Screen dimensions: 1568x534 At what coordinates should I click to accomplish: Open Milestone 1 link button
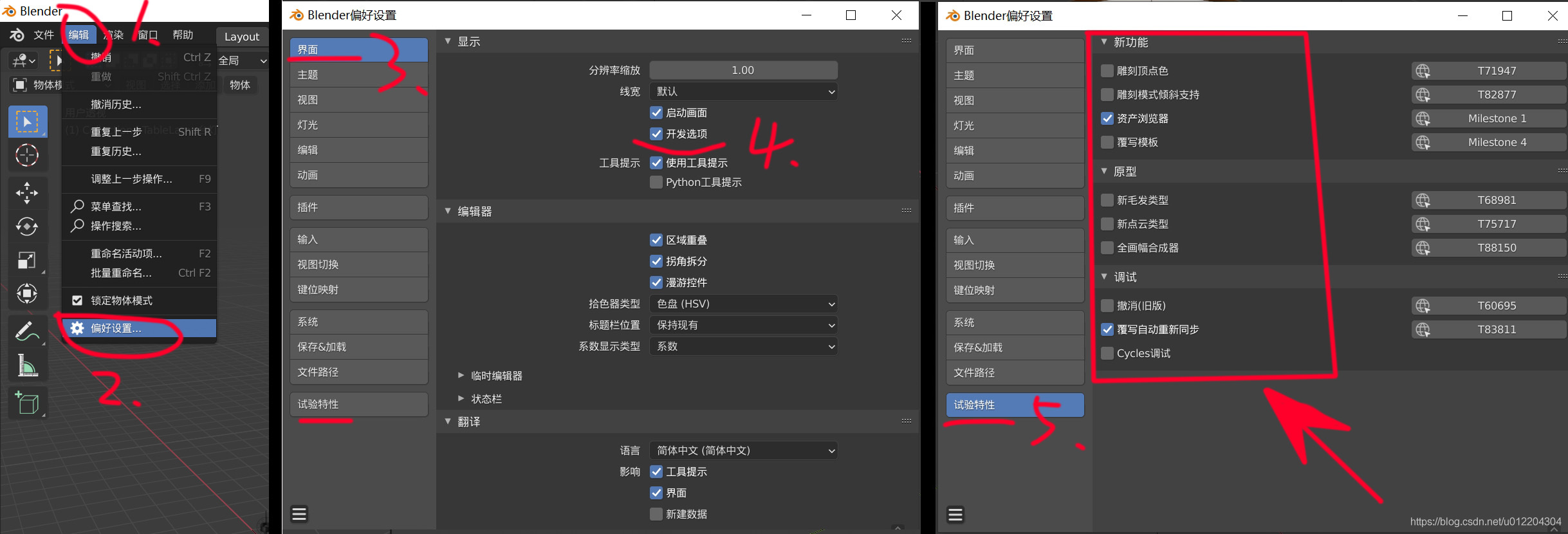[x=1489, y=118]
